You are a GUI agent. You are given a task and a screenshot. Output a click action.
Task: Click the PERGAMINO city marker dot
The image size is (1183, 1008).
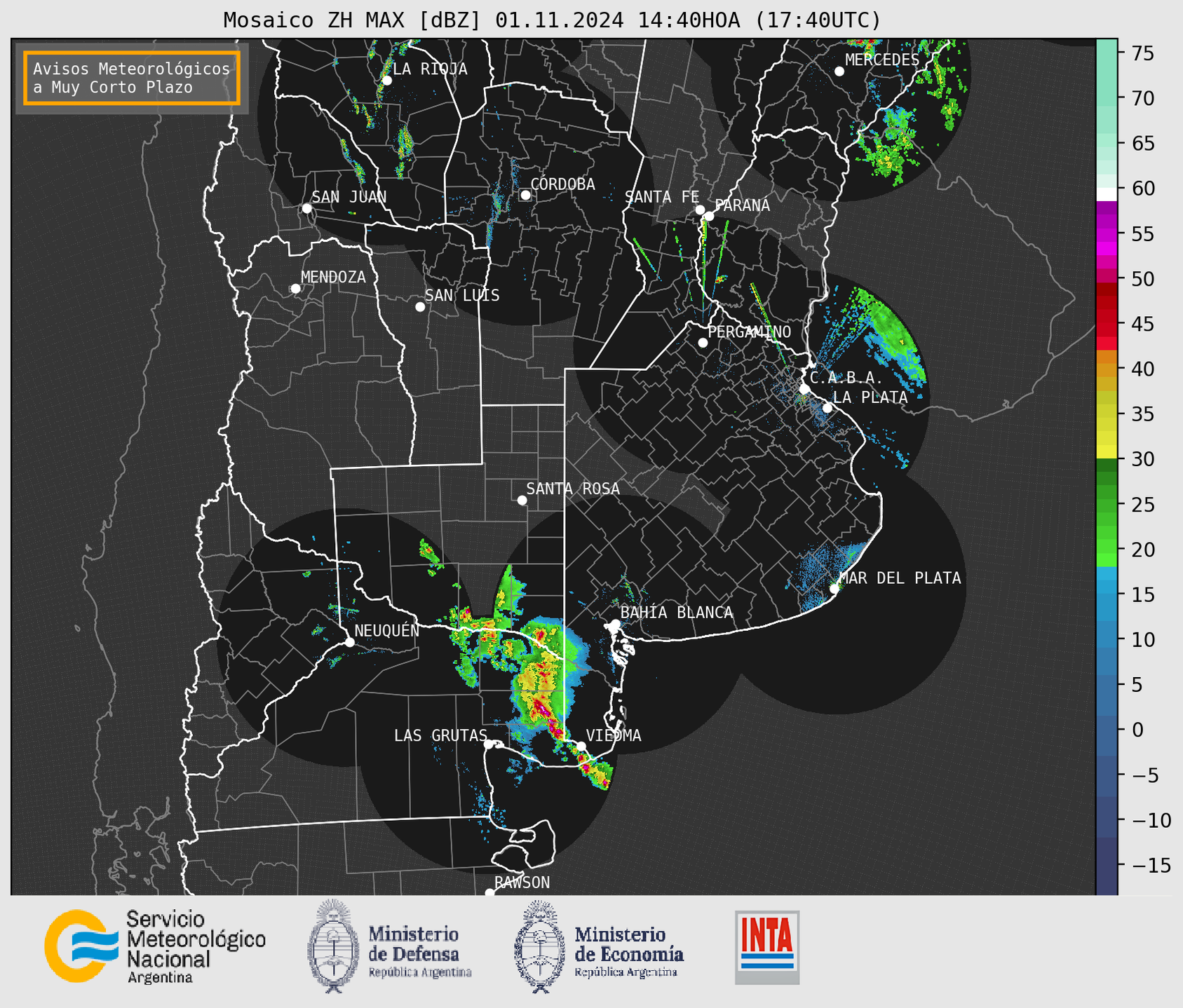pyautogui.click(x=703, y=343)
